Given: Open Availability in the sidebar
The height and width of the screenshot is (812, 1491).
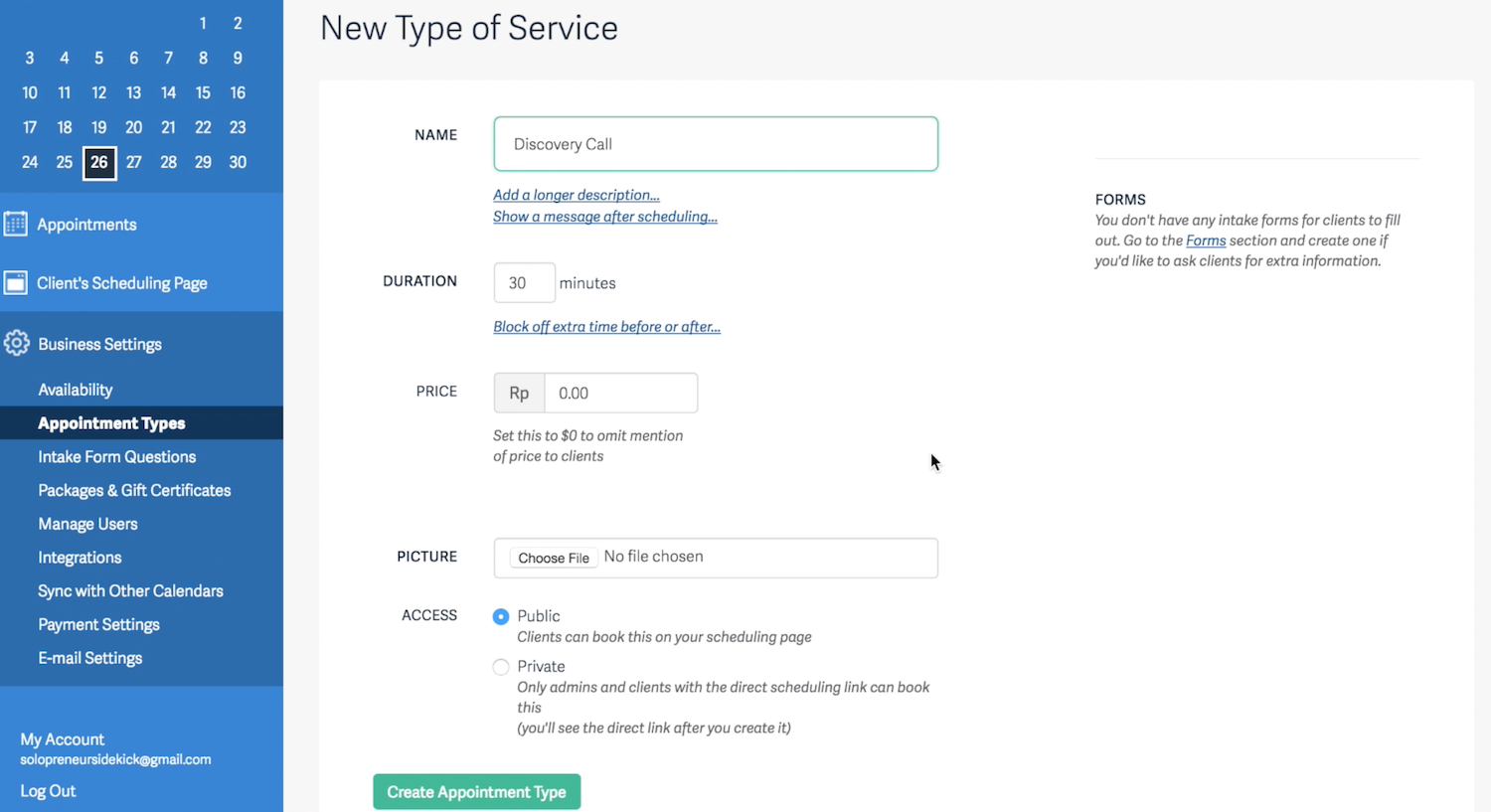Looking at the screenshot, I should 76,390.
